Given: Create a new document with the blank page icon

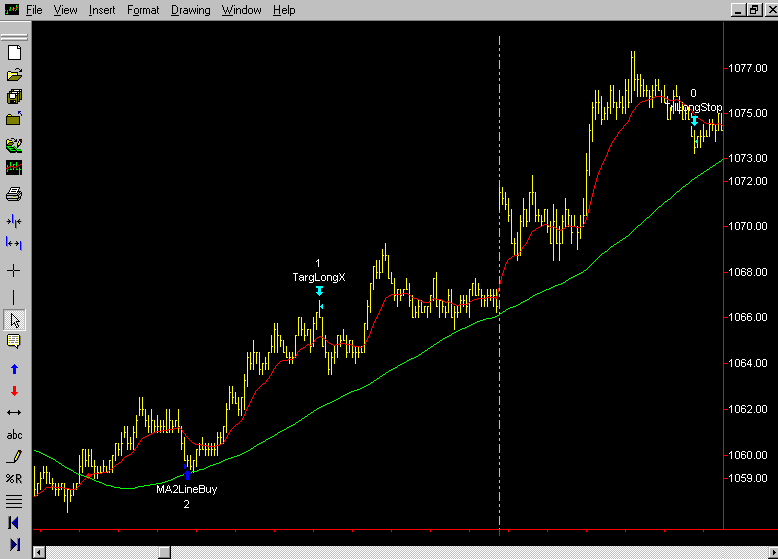Looking at the screenshot, I should (14, 53).
